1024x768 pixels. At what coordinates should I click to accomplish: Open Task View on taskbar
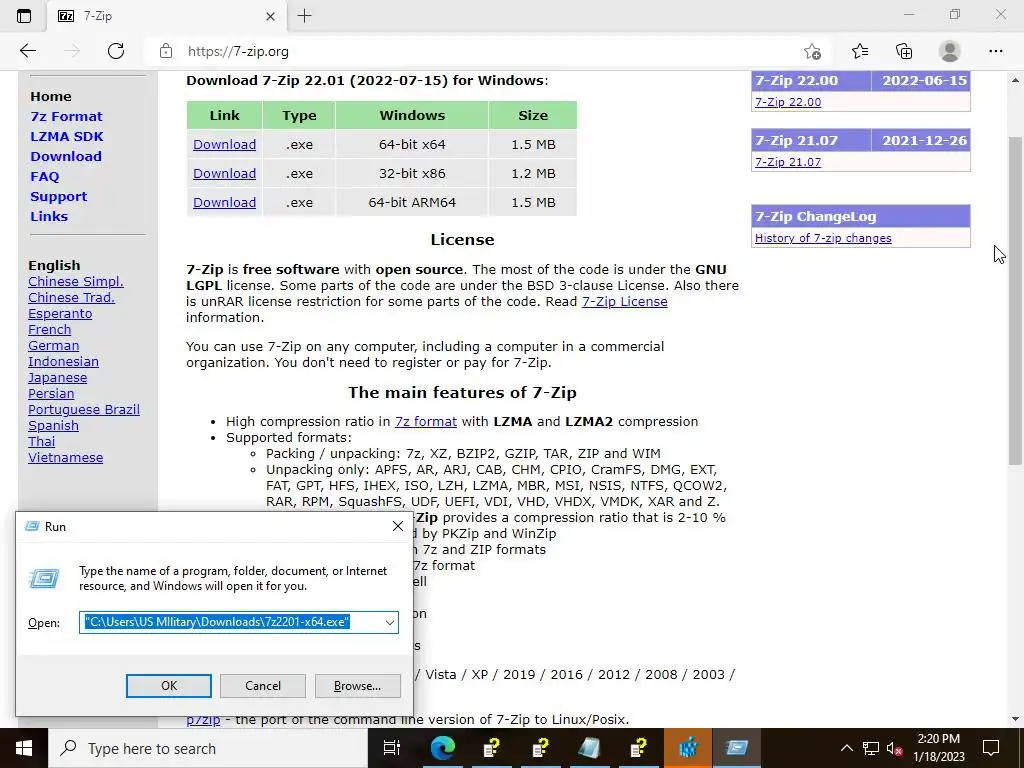point(392,748)
